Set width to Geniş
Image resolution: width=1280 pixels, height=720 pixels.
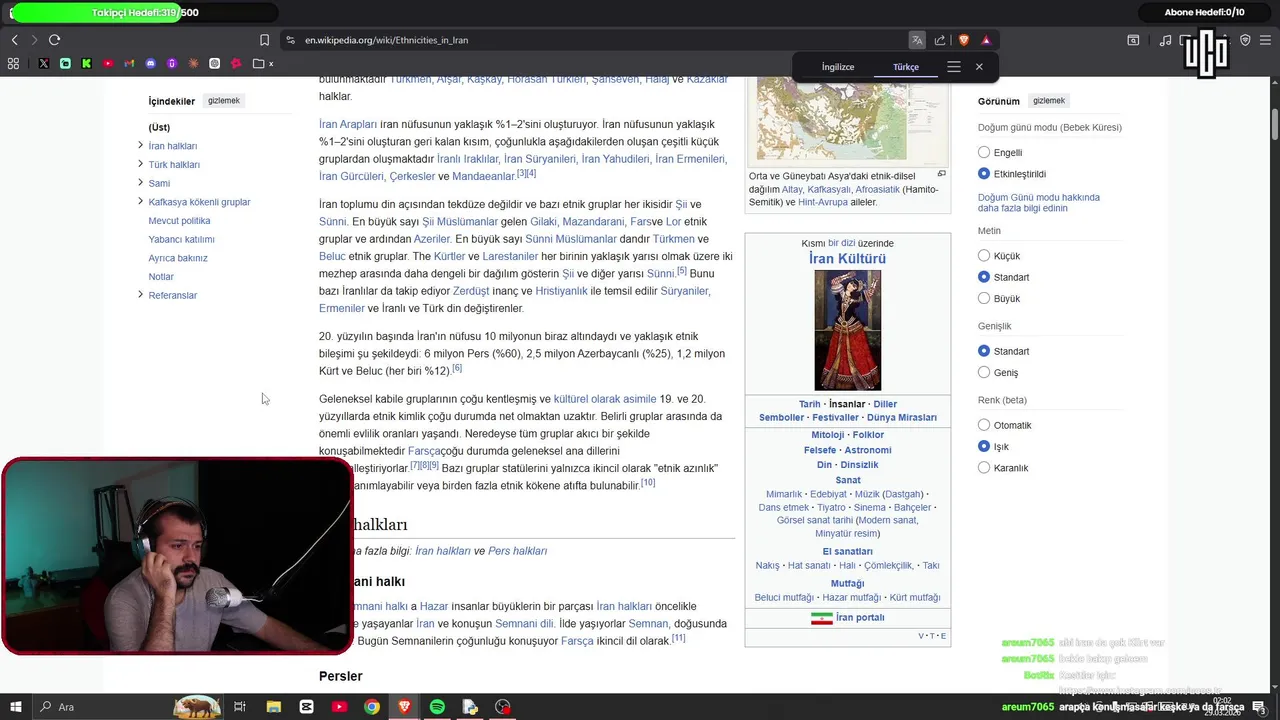pos(984,372)
